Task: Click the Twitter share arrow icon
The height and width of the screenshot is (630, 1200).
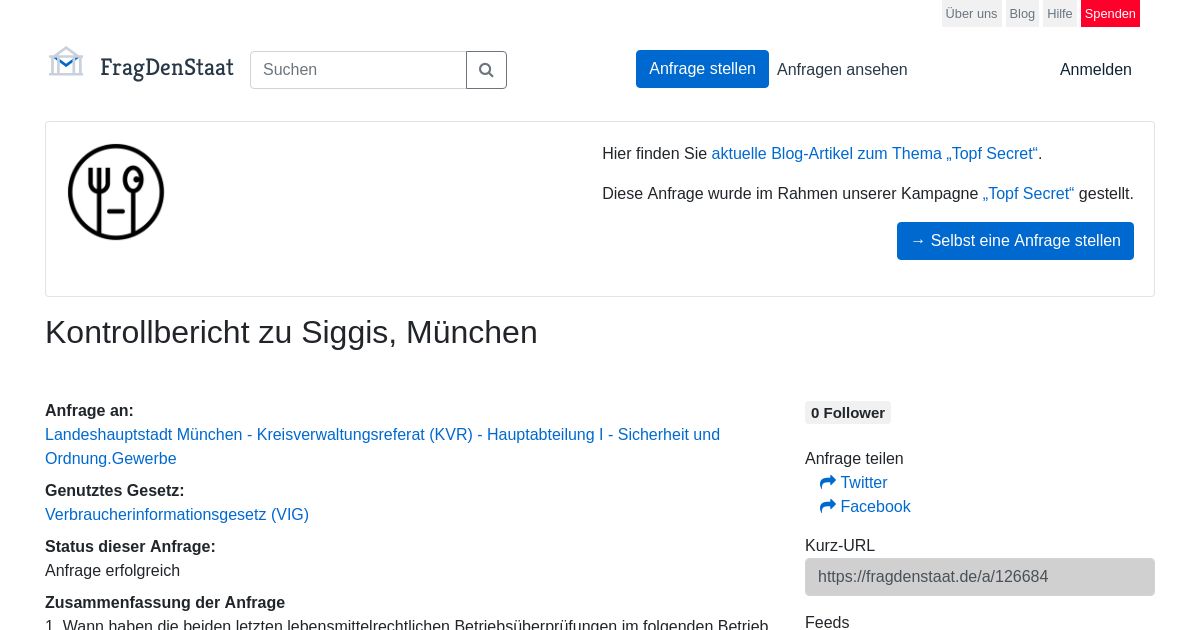Action: (x=828, y=483)
